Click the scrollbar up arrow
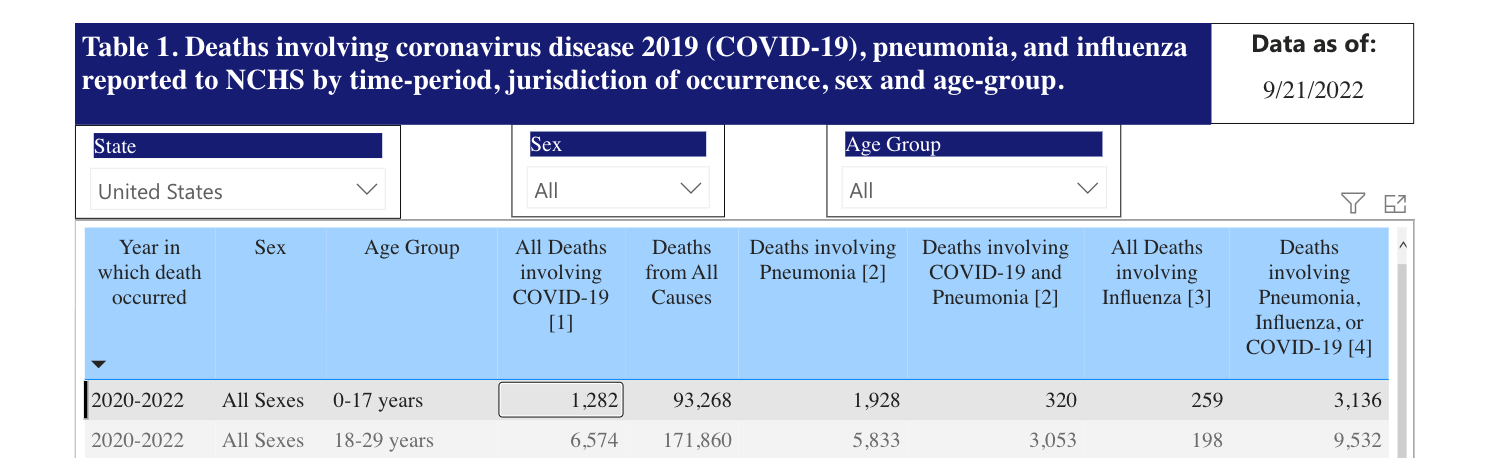The image size is (1498, 458). (1402, 244)
